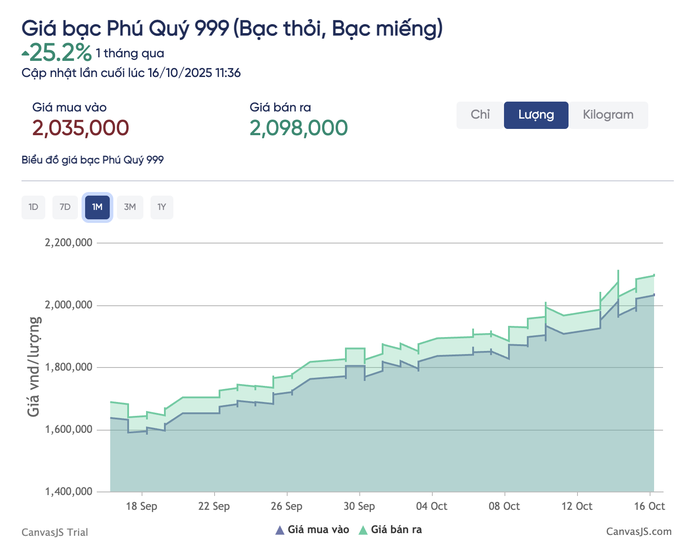Click the Giá bán ra legend label
698x547 pixels.
(397, 530)
